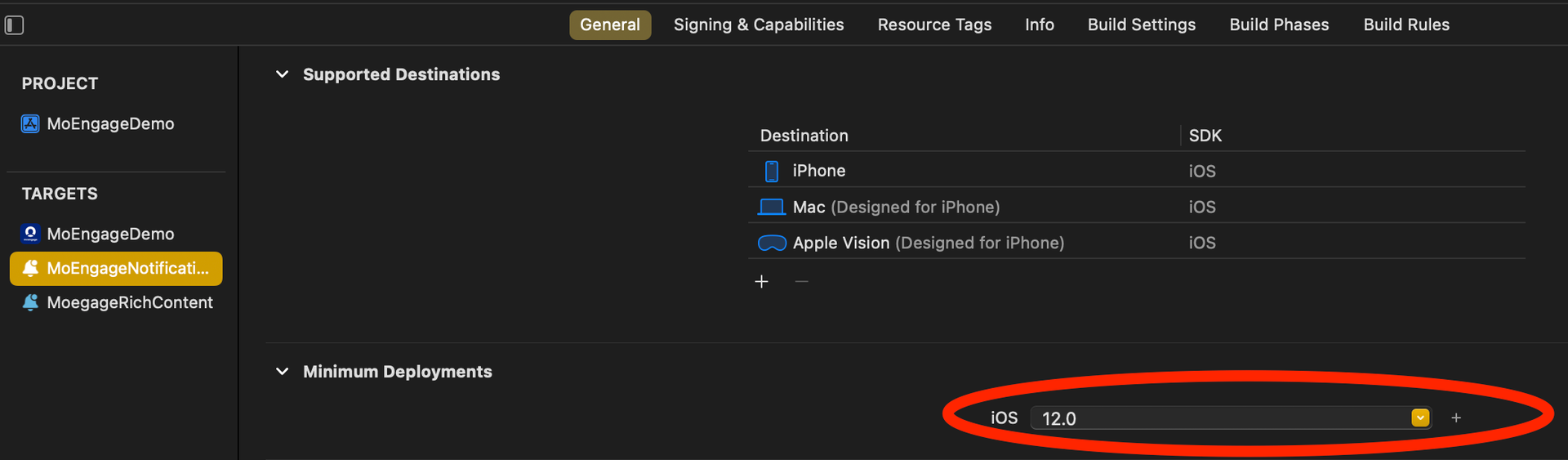Screen dimensions: 1568x460
Task: Select the MoEngageNotificati... target
Action: [116, 269]
